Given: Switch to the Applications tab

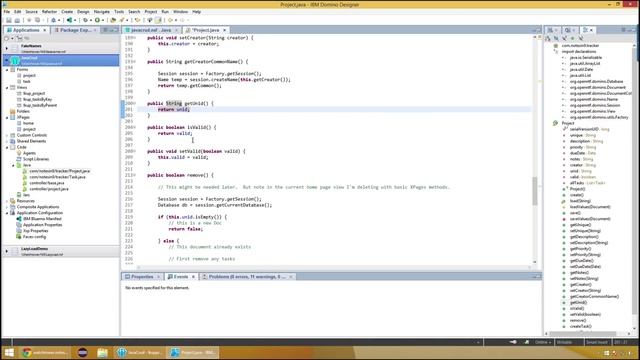Looking at the screenshot, I should coord(26,30).
